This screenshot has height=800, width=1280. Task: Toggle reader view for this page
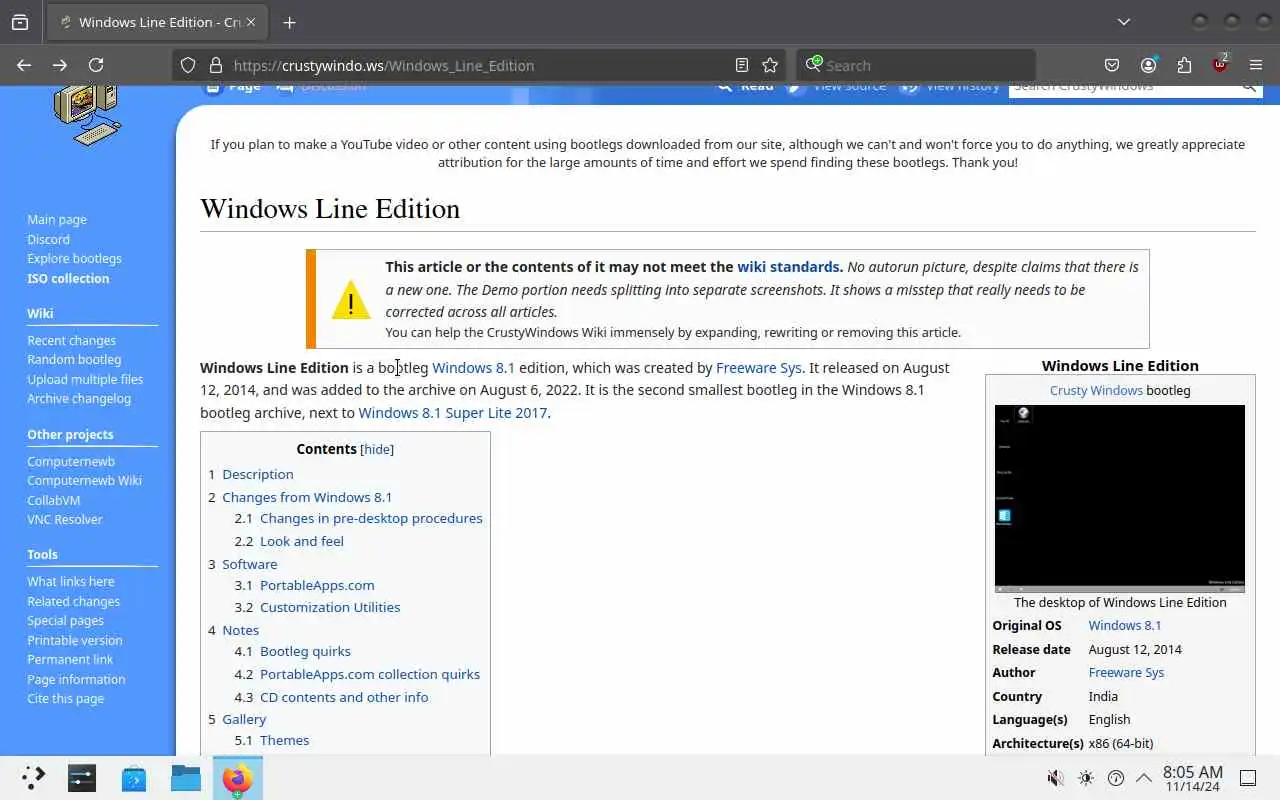pyautogui.click(x=742, y=65)
